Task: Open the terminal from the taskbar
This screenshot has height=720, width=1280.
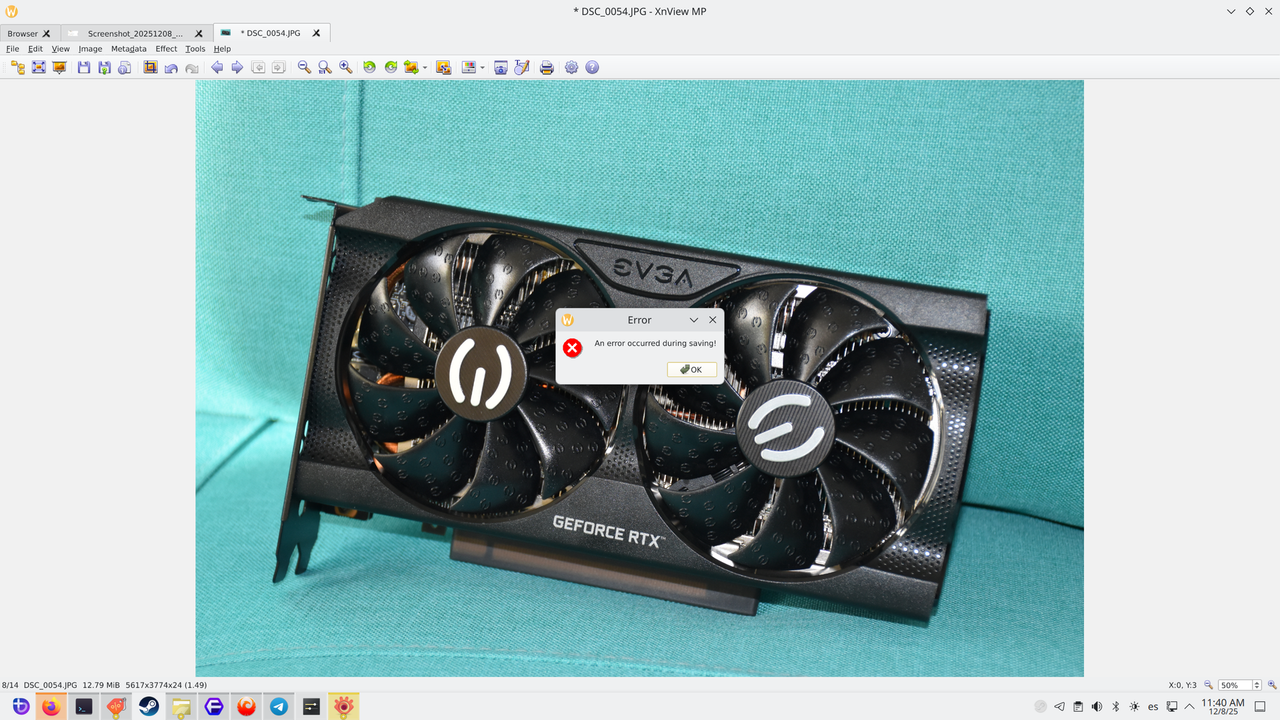Action: click(84, 706)
